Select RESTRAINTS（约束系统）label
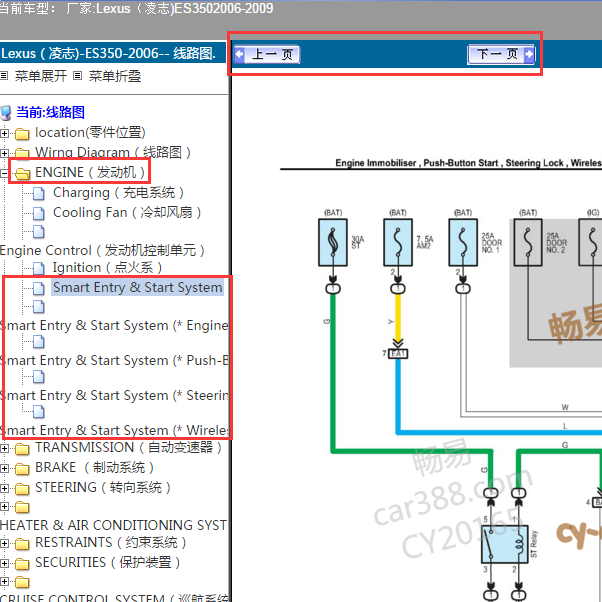Image resolution: width=602 pixels, height=602 pixels. click(x=111, y=542)
